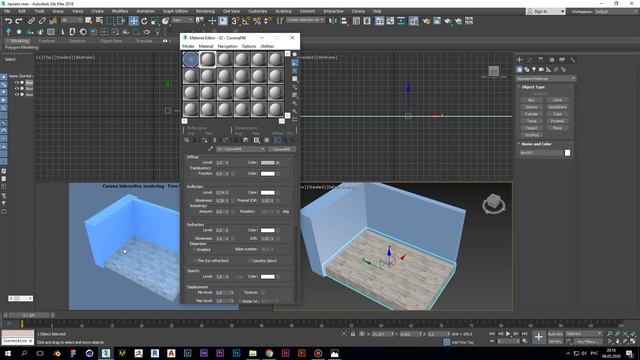Click the material eyedropper pick icon
The width and height of the screenshot is (640, 360).
point(211,149)
